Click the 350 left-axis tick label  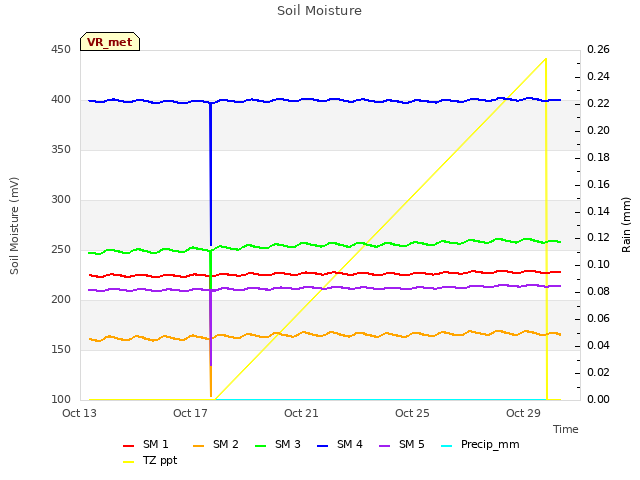61,150
